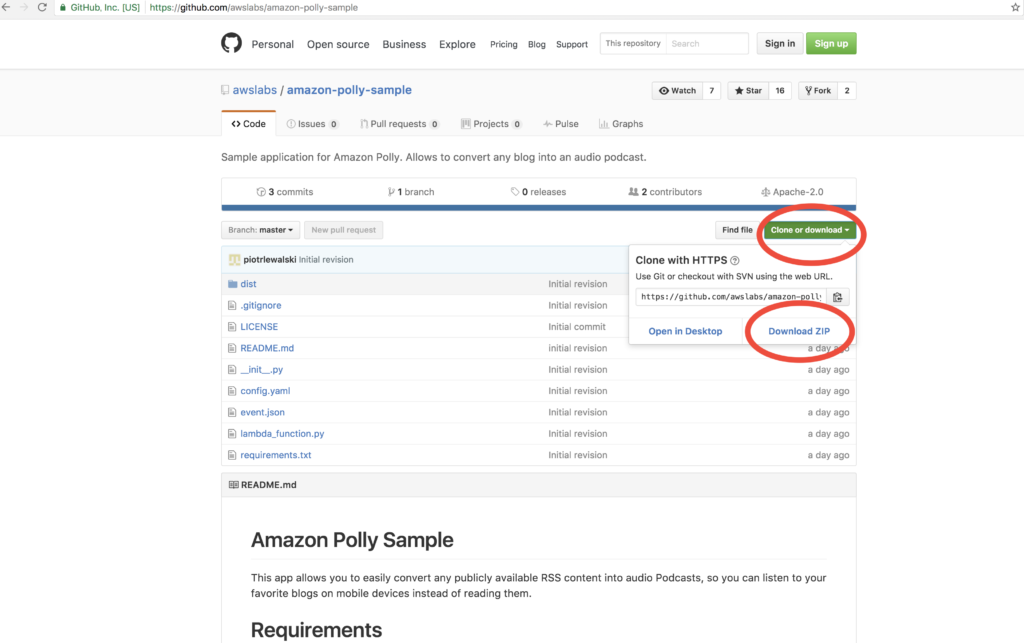Open the Explore menu item
Screen dimensions: 1024x643
click(x=457, y=44)
